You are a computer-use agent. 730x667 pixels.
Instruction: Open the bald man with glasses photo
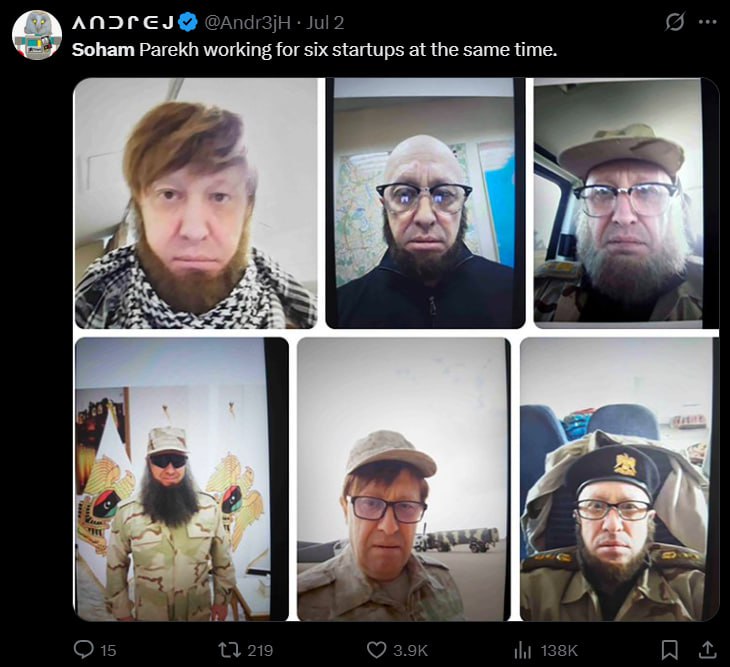[426, 203]
